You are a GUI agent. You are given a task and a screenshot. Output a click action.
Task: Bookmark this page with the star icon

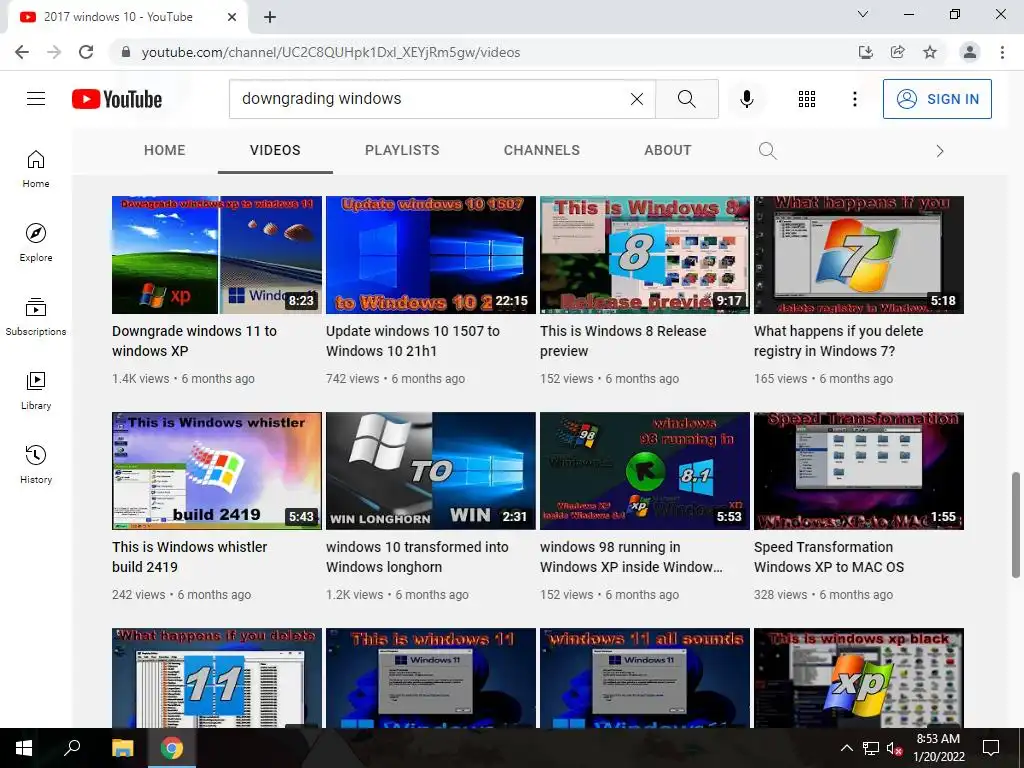click(x=930, y=52)
